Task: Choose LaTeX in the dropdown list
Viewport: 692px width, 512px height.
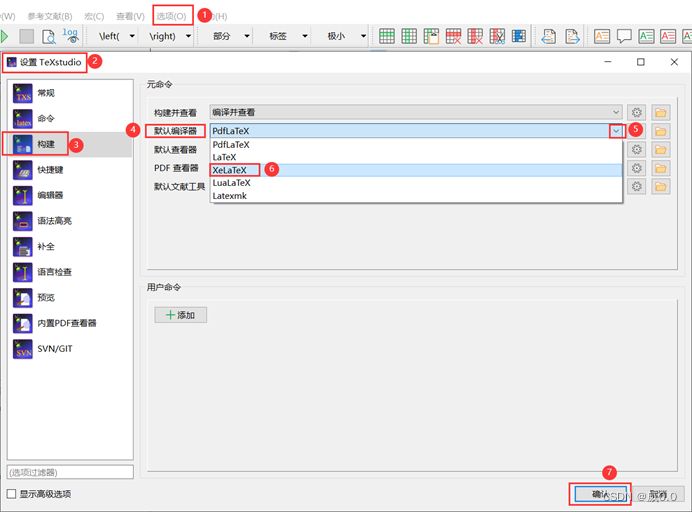Action: click(416, 157)
